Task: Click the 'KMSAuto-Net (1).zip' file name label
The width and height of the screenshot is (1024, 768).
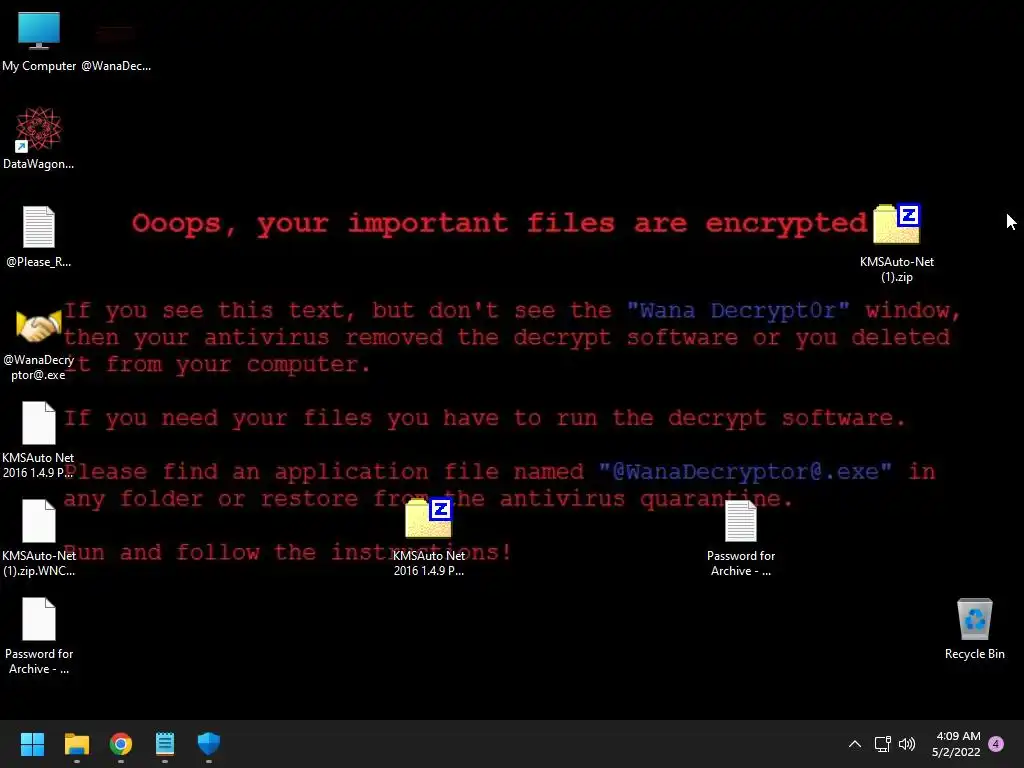Action: click(897, 269)
